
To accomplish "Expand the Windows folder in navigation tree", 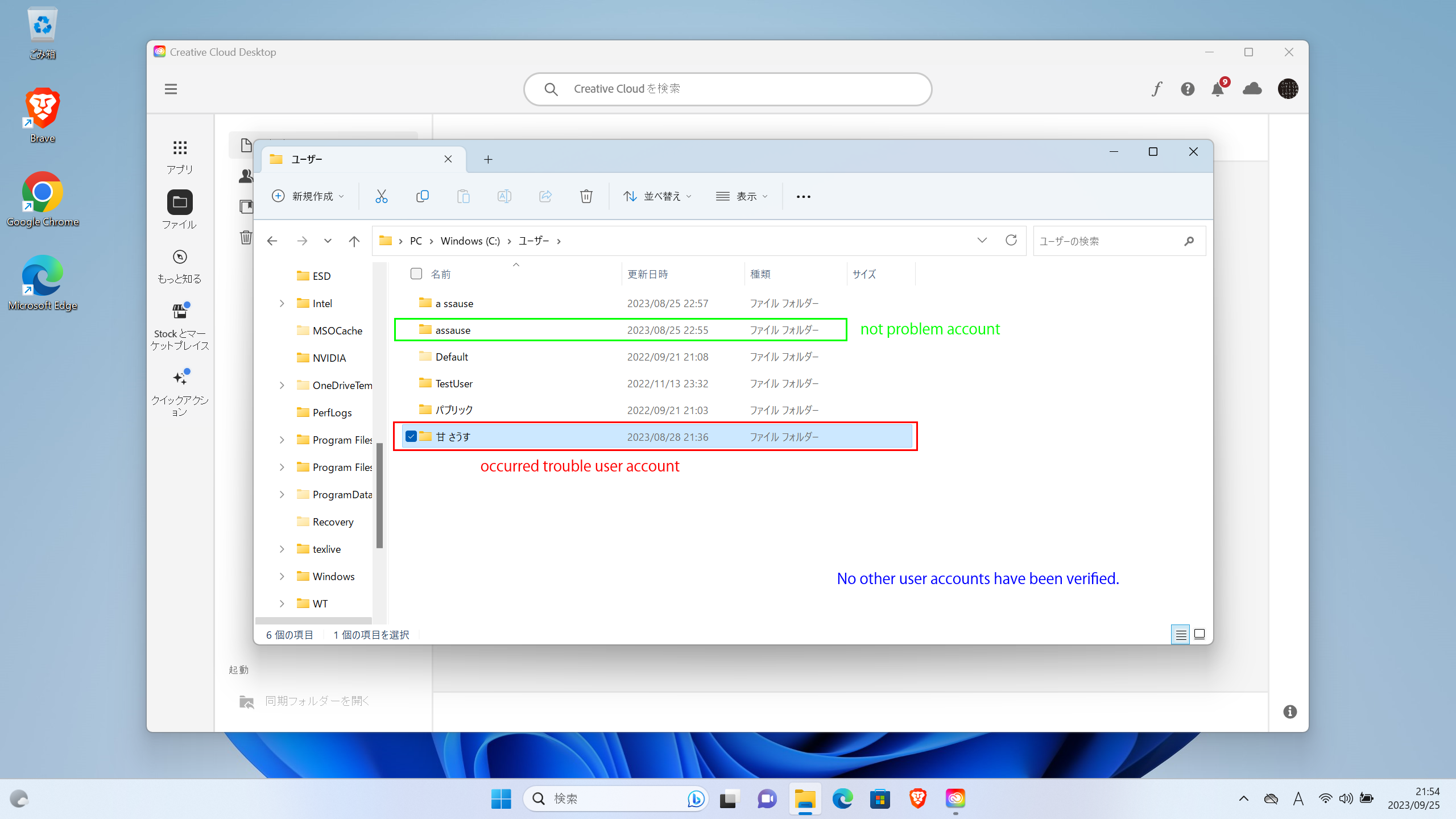I will pos(282,576).
